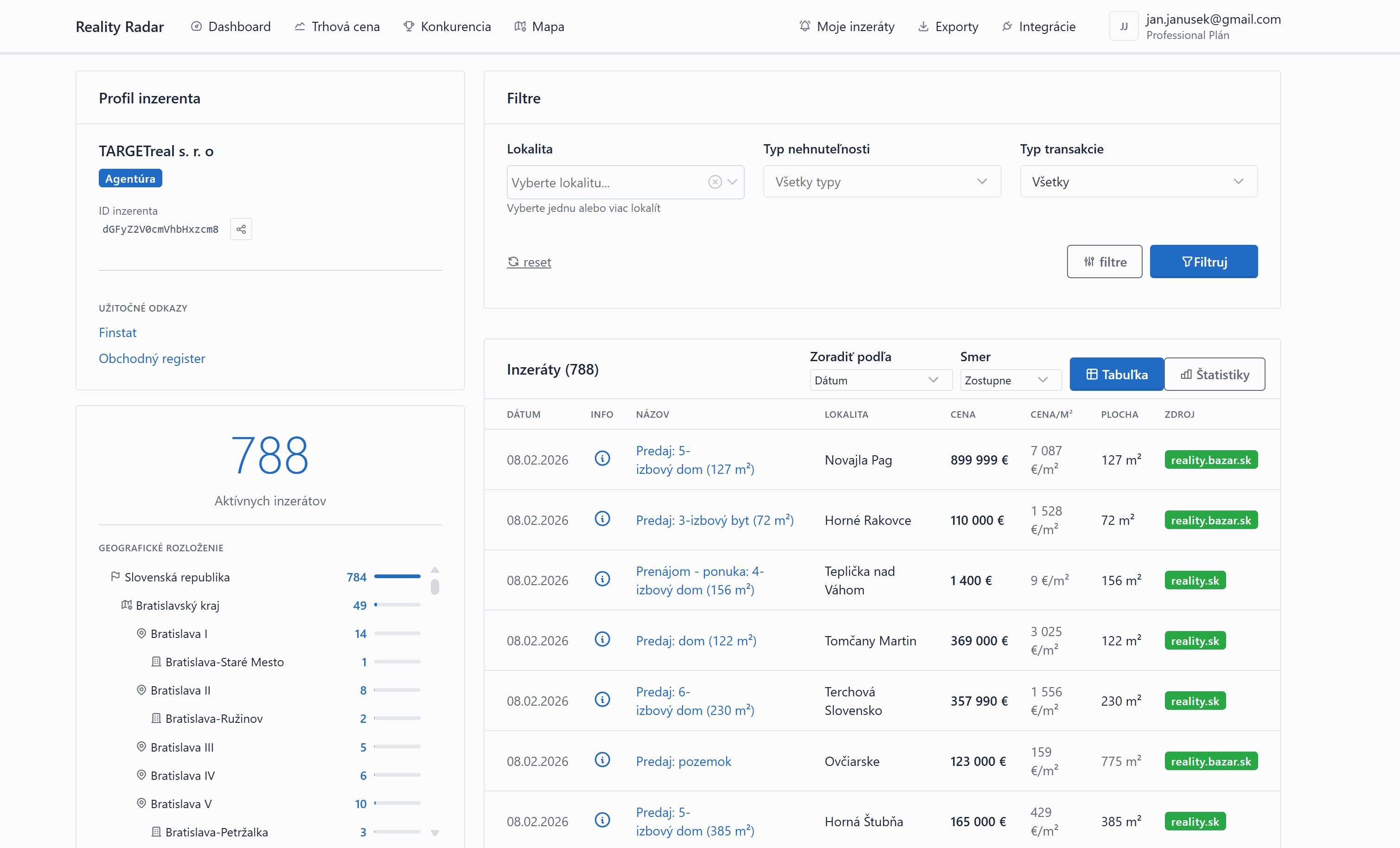Open the Typ transakcie dropdown
This screenshot has width=1400, height=848.
coord(1138,182)
